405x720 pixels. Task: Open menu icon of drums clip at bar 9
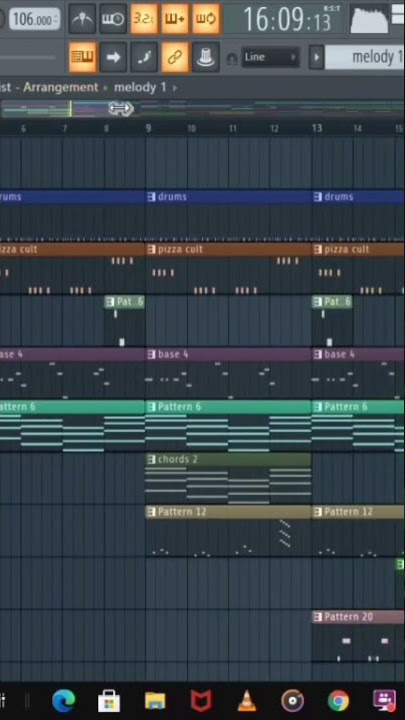click(x=151, y=197)
